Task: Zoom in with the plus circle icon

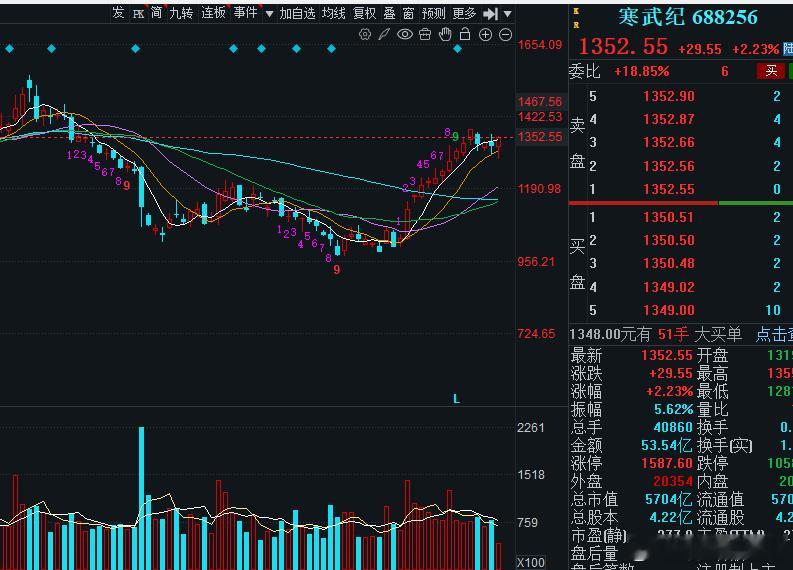Action: [485, 34]
